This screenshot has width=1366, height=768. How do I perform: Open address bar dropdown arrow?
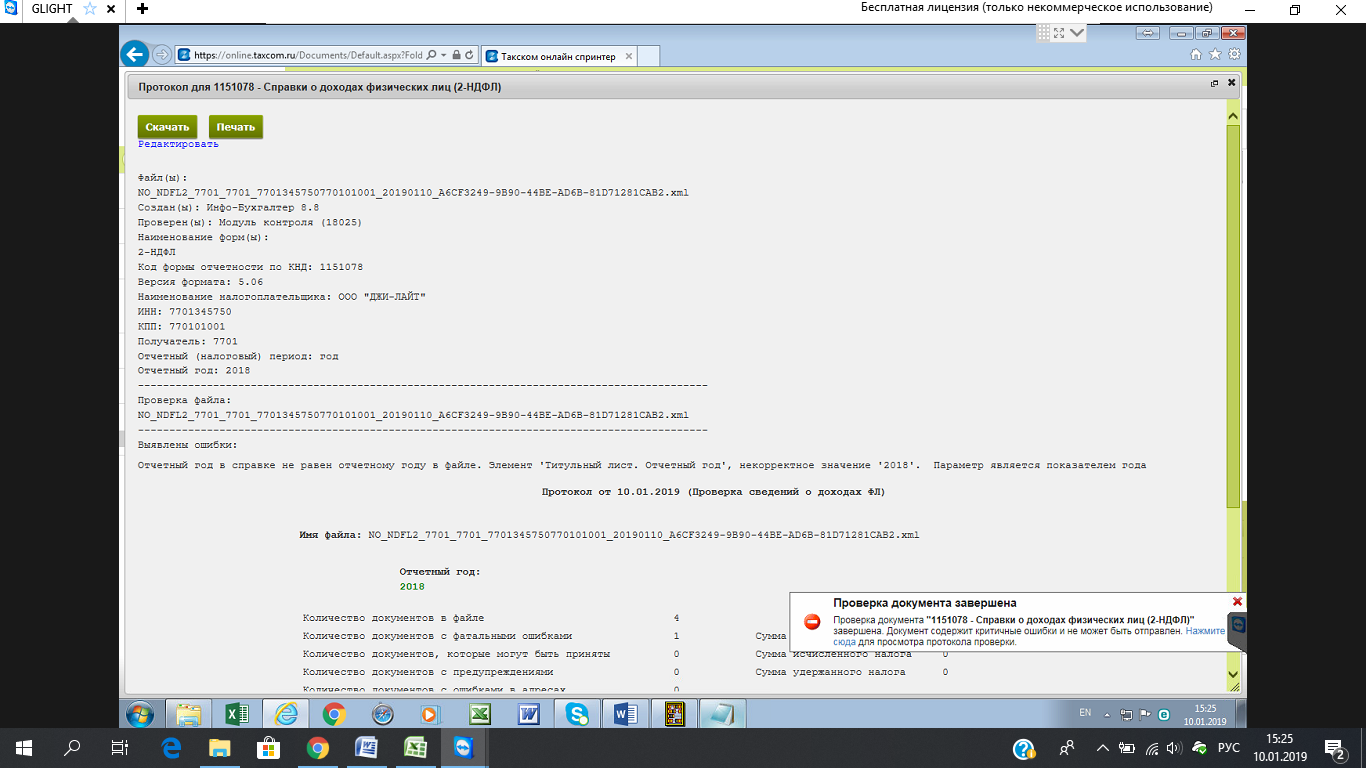[444, 55]
